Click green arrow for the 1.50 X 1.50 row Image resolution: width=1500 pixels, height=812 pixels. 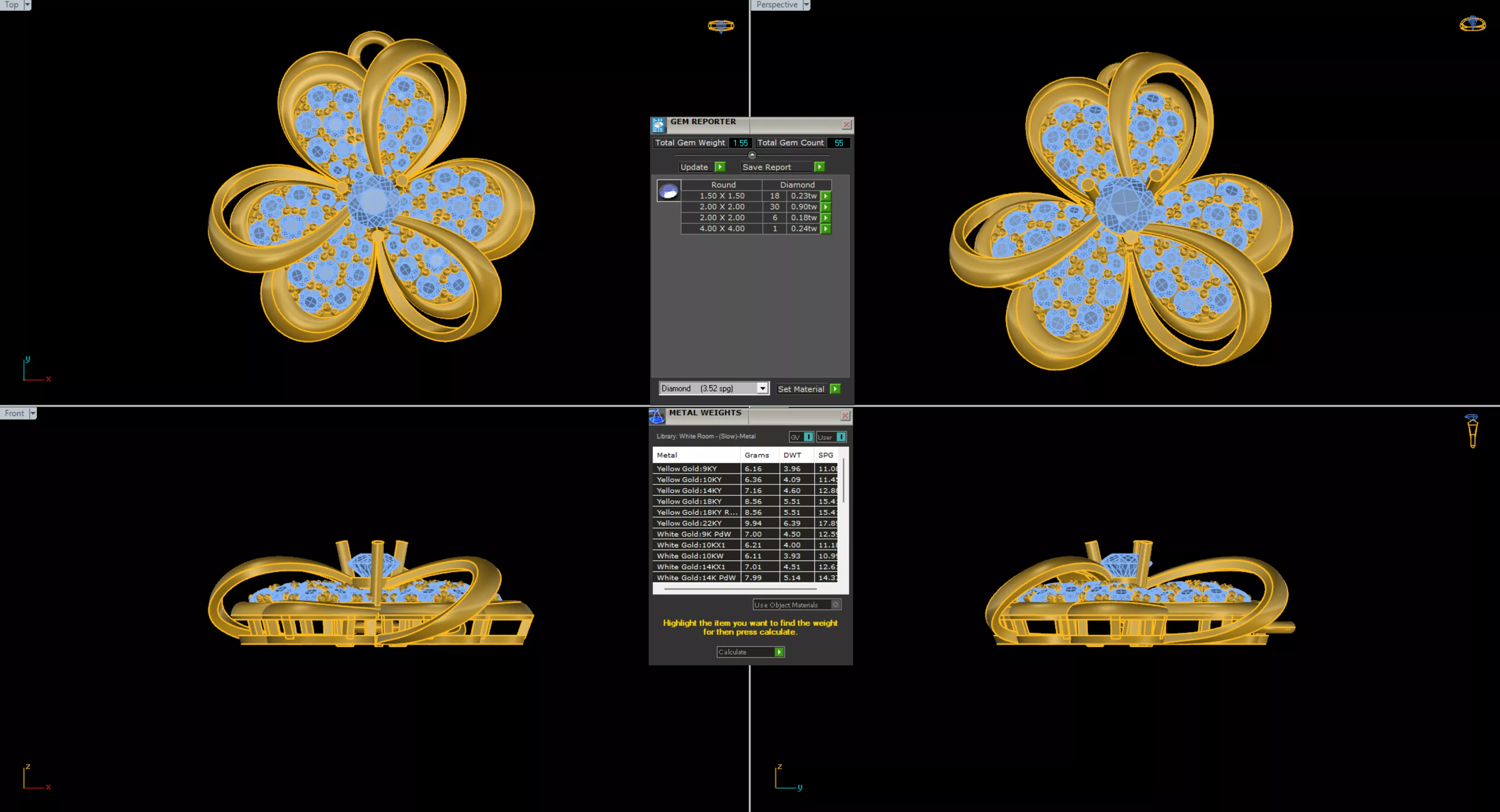point(826,196)
